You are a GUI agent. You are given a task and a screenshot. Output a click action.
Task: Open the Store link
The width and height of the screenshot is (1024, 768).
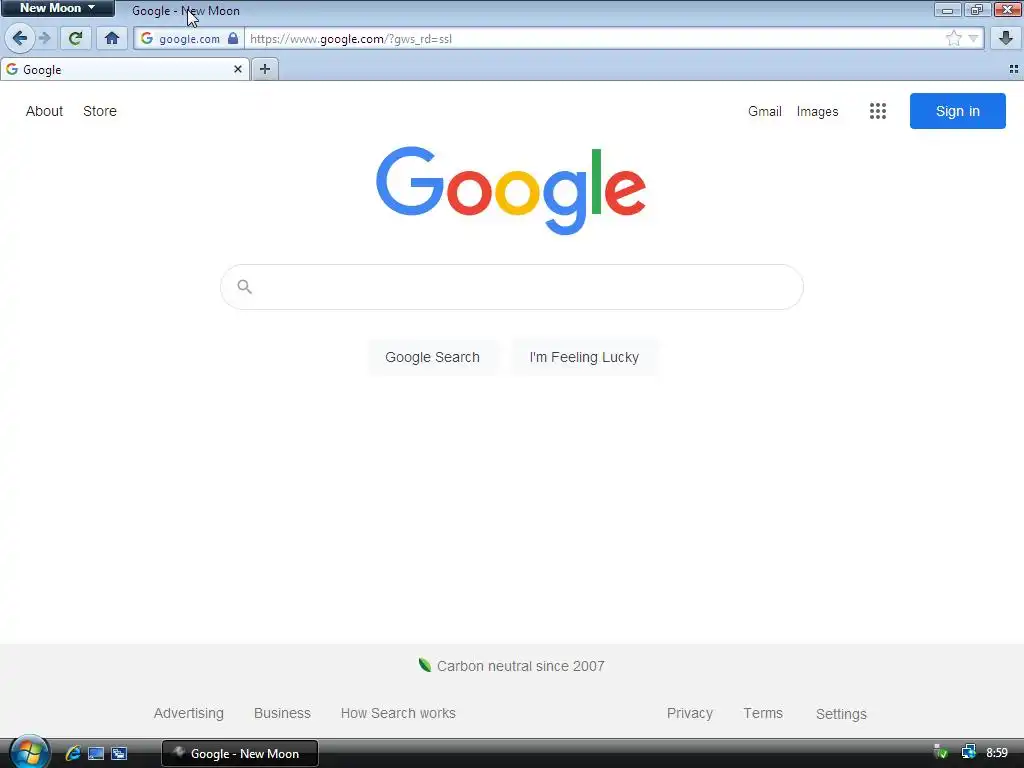click(x=100, y=111)
